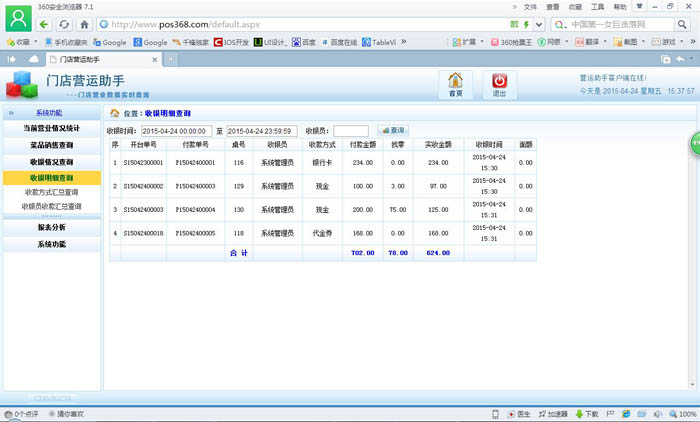Click the start time date field

176,131
